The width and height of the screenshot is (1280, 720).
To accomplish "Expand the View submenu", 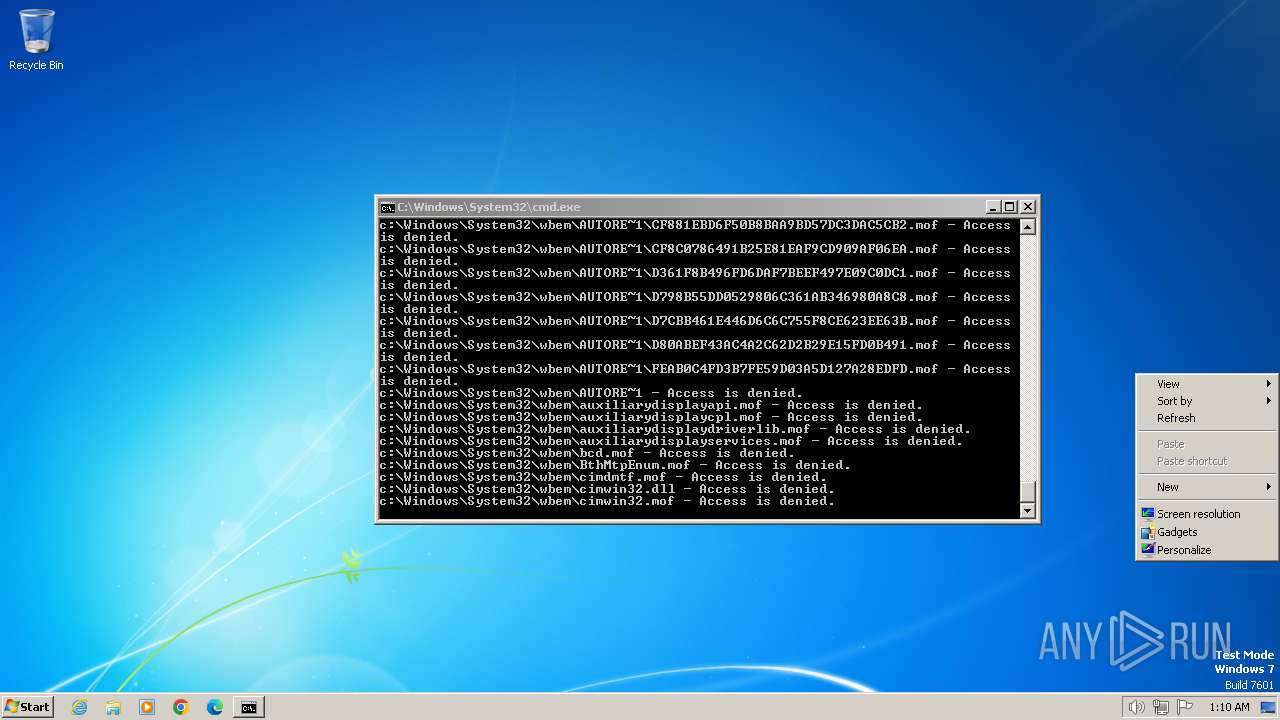I will [x=1207, y=384].
